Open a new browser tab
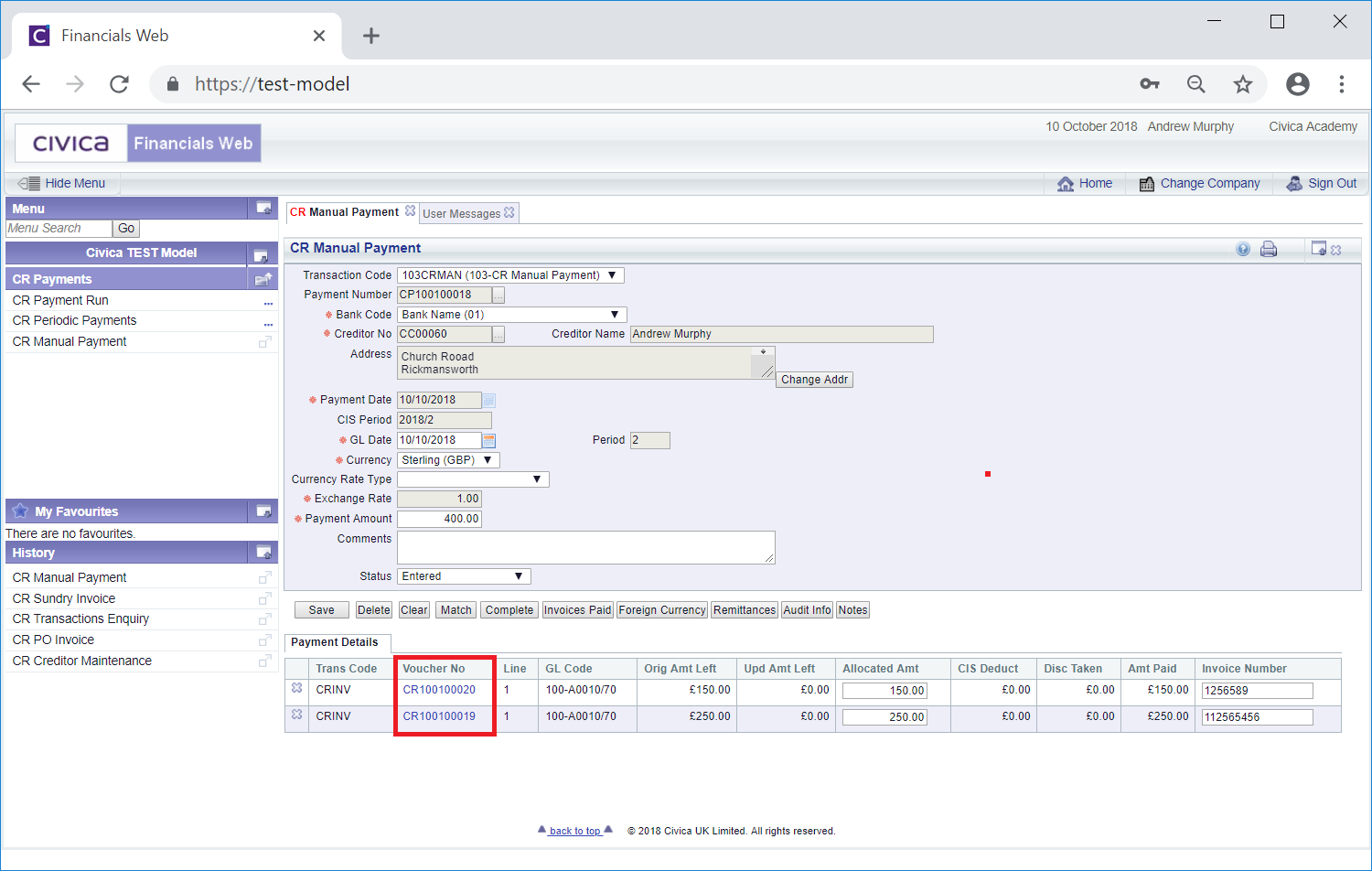The image size is (1372, 871). tap(370, 36)
